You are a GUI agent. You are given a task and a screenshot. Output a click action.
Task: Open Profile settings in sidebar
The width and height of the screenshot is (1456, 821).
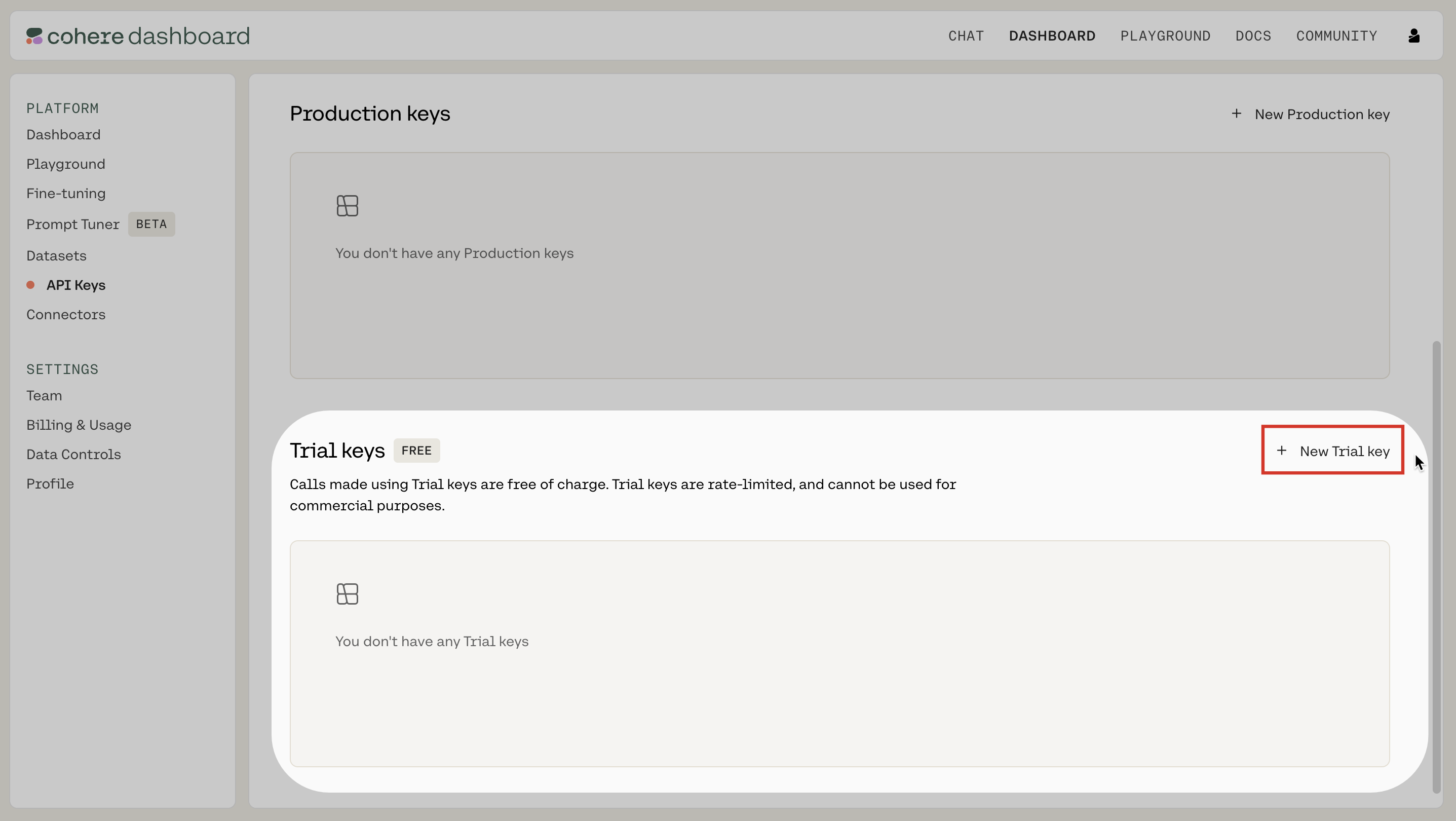point(50,484)
